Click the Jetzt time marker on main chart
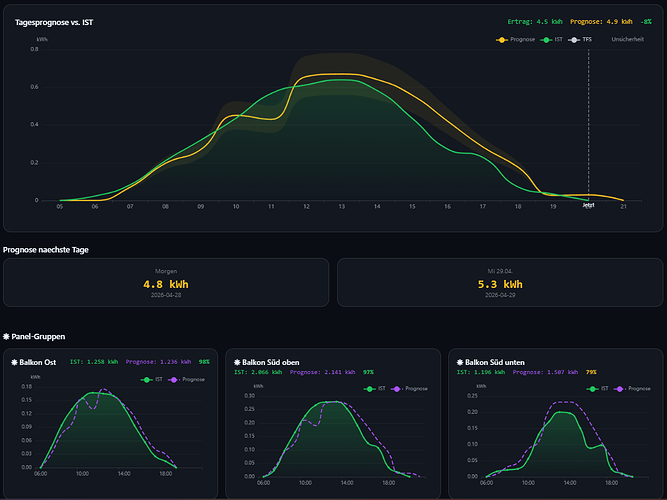This screenshot has height=500, width=667. tap(588, 205)
